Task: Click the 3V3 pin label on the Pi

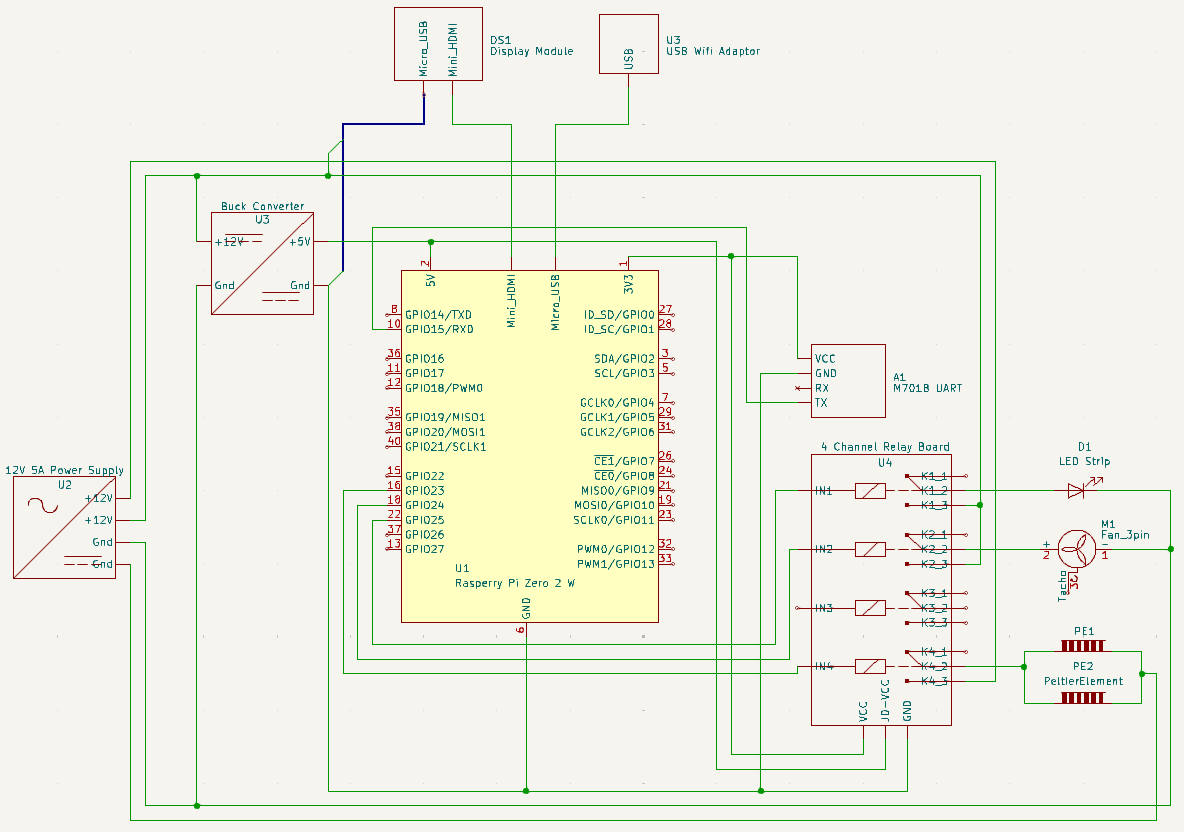Action: pos(628,284)
